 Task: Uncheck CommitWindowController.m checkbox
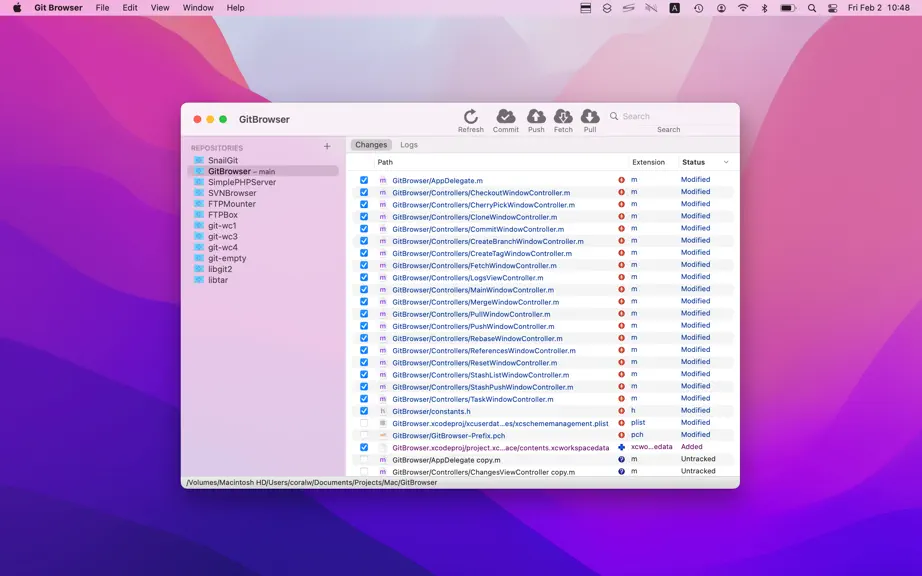pyautogui.click(x=364, y=229)
